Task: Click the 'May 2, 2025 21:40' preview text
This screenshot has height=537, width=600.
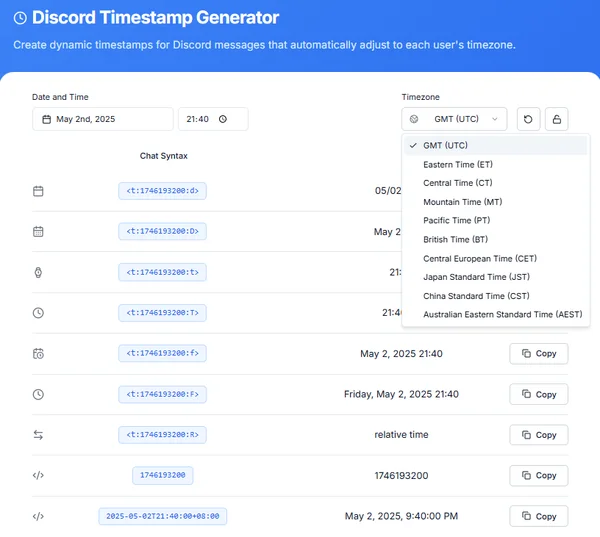Action: 401,354
